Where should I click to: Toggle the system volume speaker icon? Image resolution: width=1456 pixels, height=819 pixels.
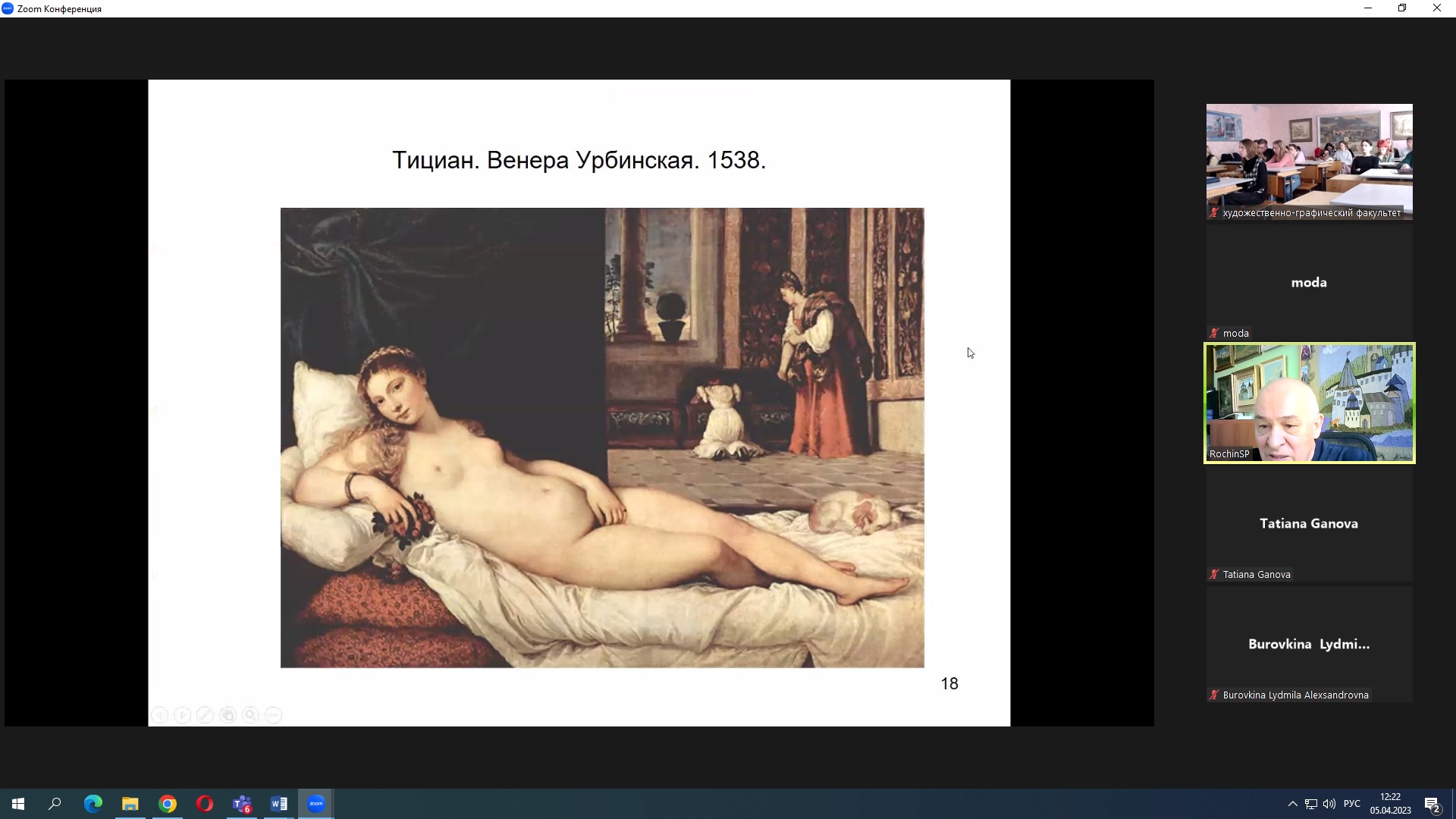[1329, 804]
